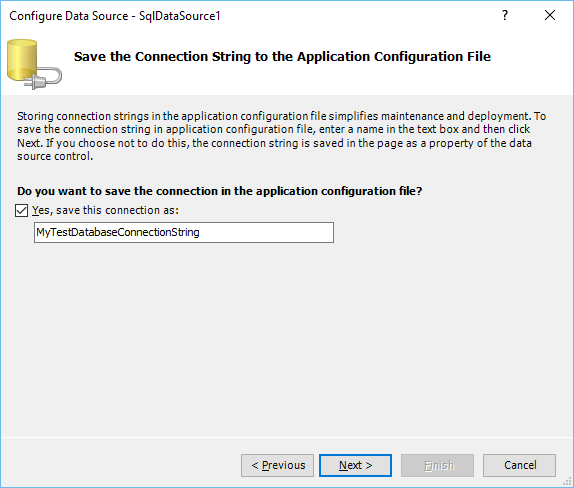Image resolution: width=574 pixels, height=488 pixels.
Task: Open help with the question mark button
Action: [x=505, y=15]
